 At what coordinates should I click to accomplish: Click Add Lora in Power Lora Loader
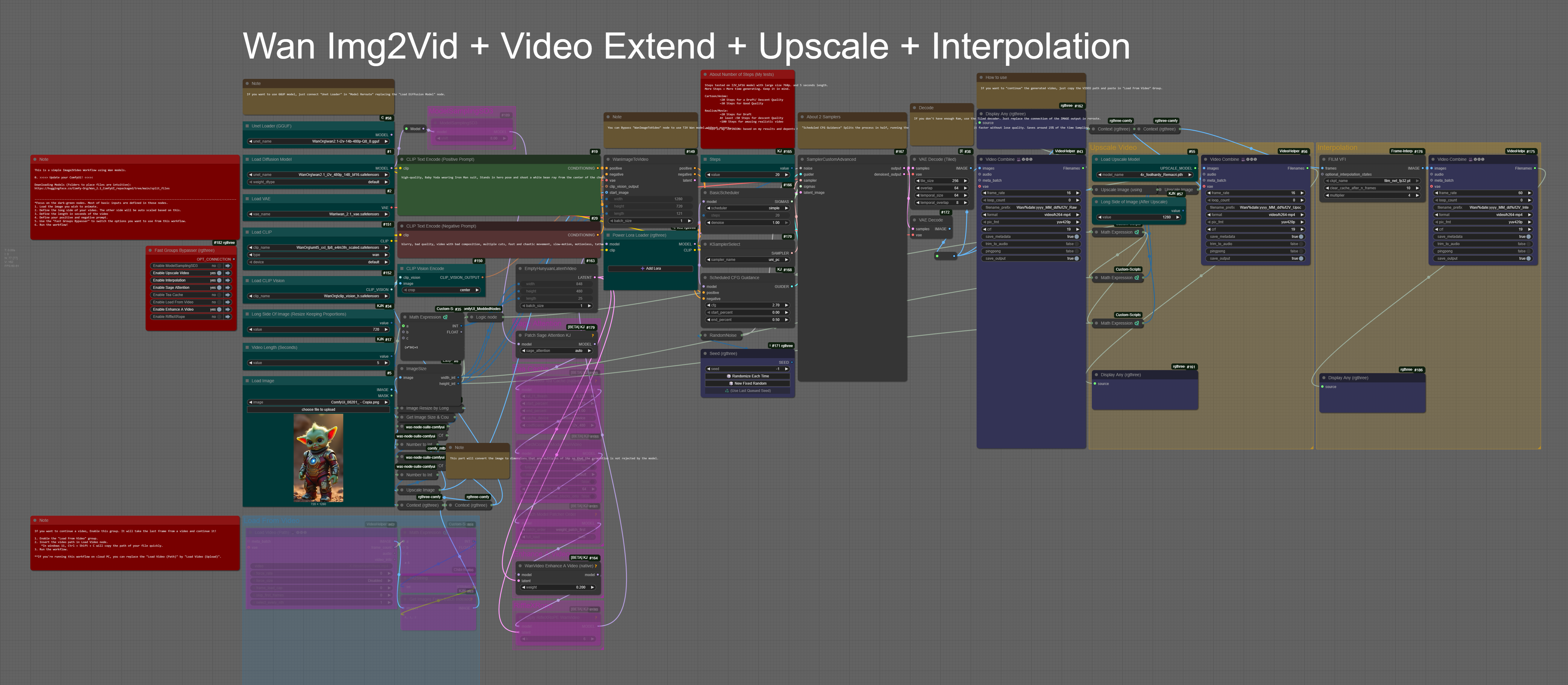pyautogui.click(x=650, y=268)
